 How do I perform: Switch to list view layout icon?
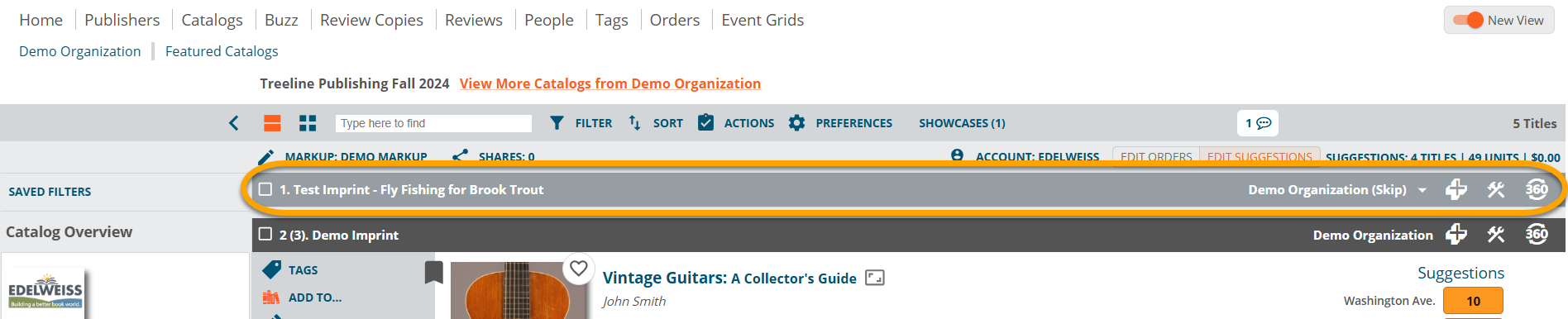pos(272,123)
